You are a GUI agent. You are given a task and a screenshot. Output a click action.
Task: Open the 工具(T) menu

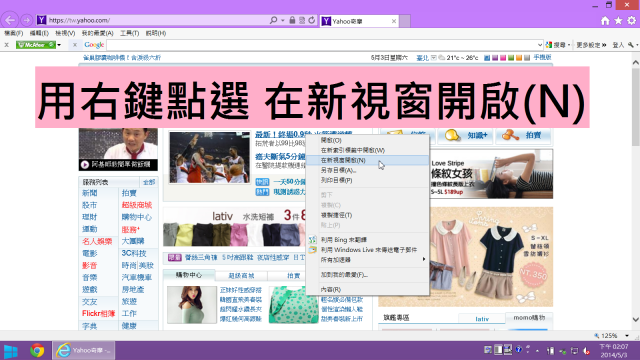point(129,33)
